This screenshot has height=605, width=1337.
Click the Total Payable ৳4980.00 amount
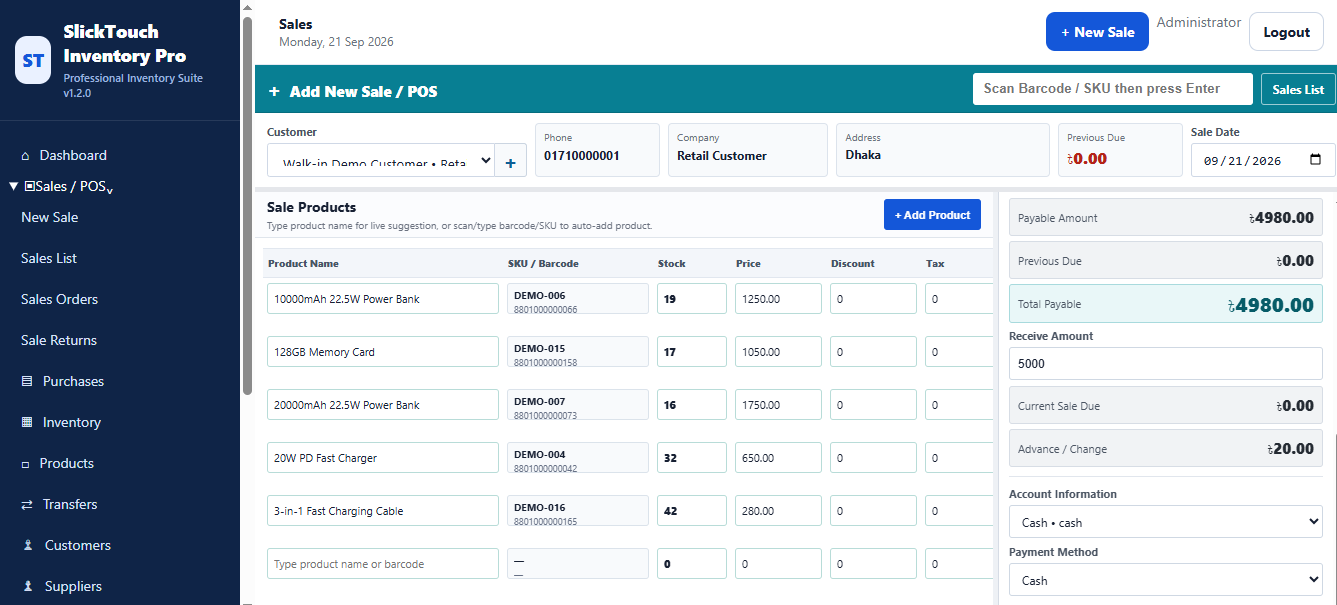(1271, 305)
